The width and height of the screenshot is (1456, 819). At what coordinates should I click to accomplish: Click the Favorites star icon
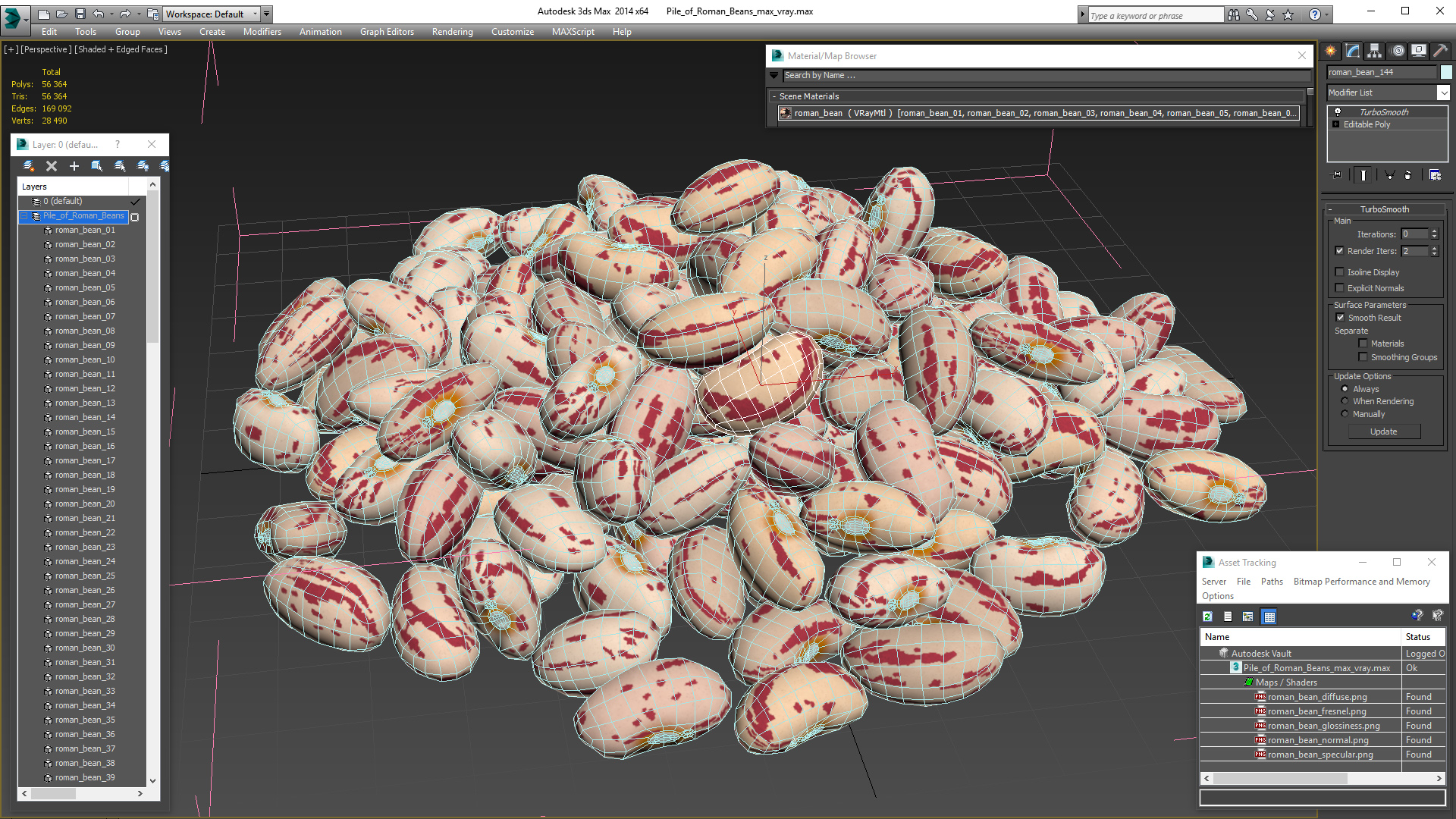click(x=1288, y=14)
